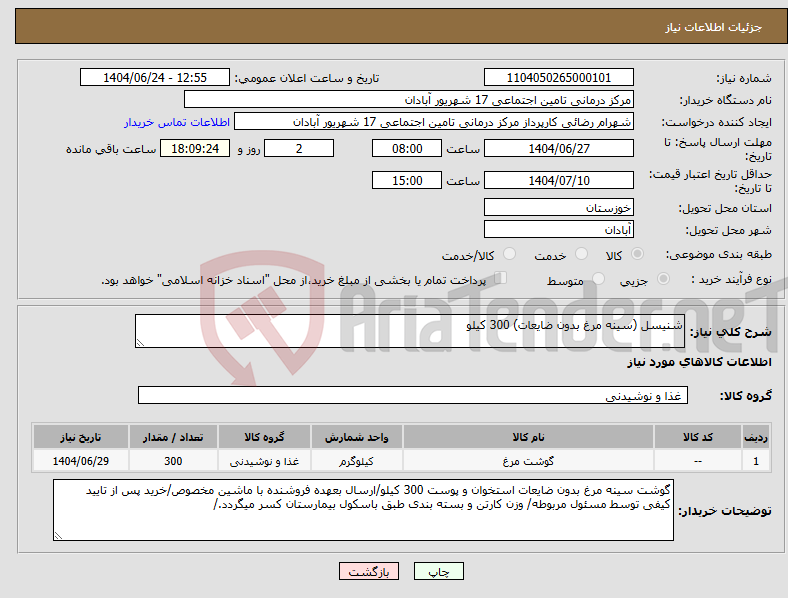Click the general description text area شنیسل
The image size is (788, 598).
[x=410, y=331]
